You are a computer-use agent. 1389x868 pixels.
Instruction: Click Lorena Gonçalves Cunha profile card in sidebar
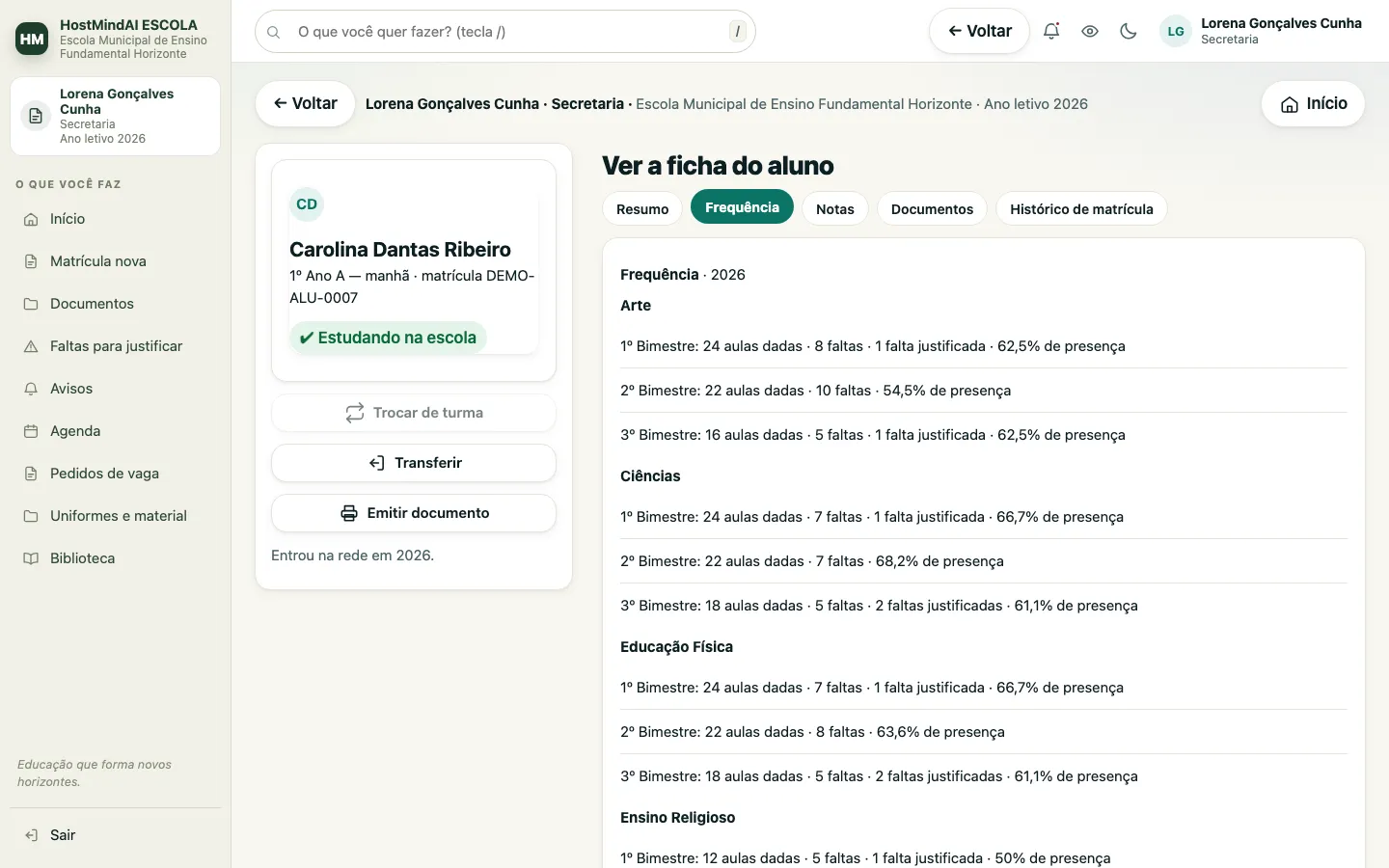[116, 116]
